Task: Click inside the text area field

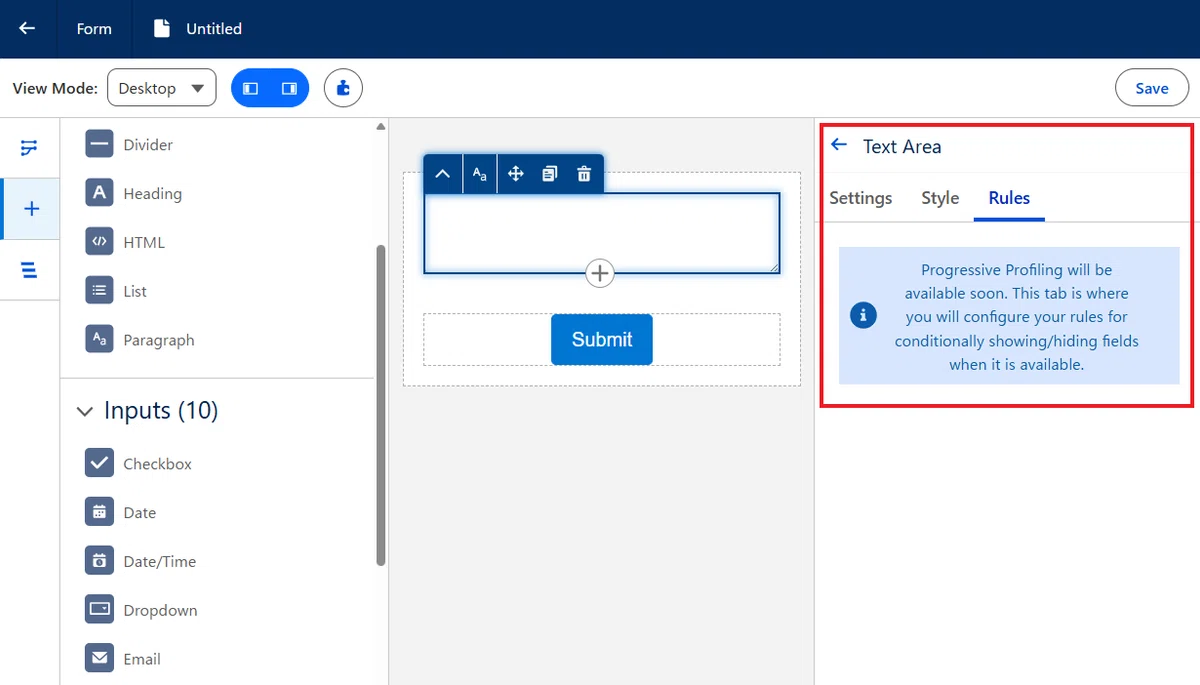Action: pyautogui.click(x=601, y=232)
